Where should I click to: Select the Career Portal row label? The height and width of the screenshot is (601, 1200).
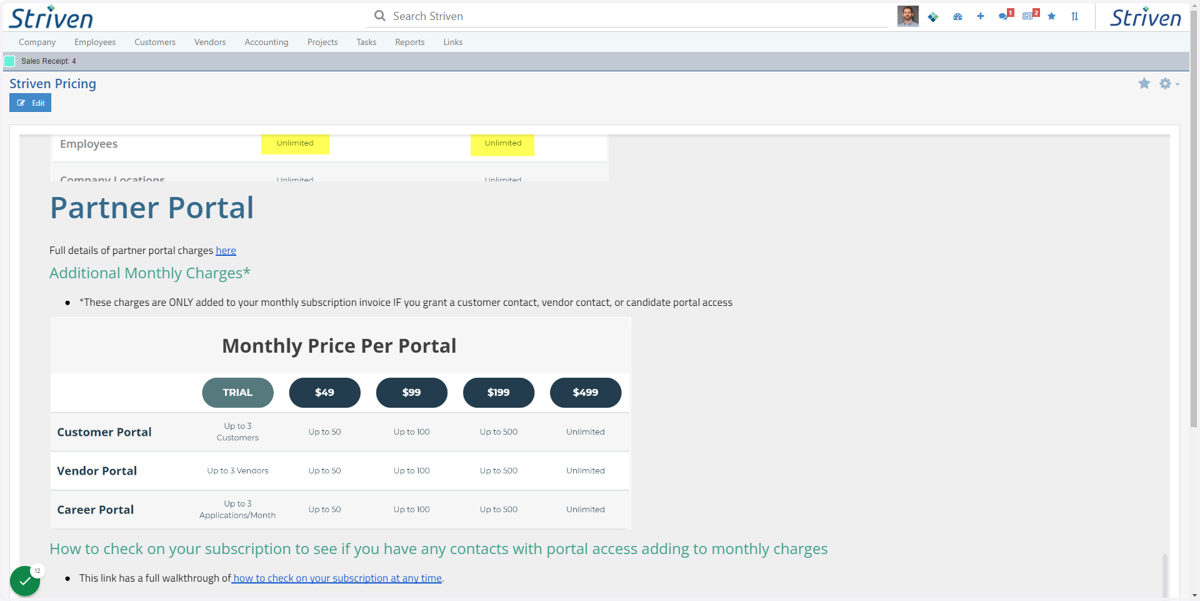(x=95, y=509)
